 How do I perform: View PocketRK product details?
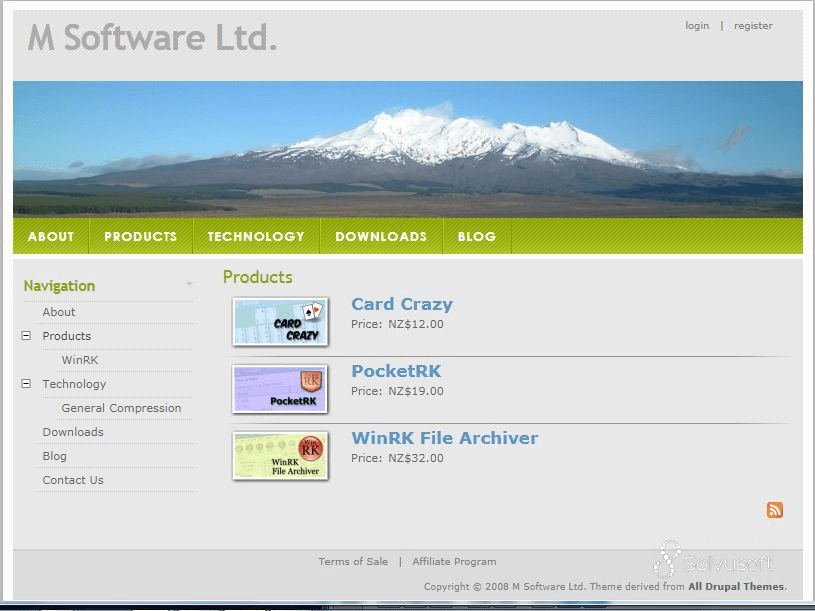pos(396,371)
